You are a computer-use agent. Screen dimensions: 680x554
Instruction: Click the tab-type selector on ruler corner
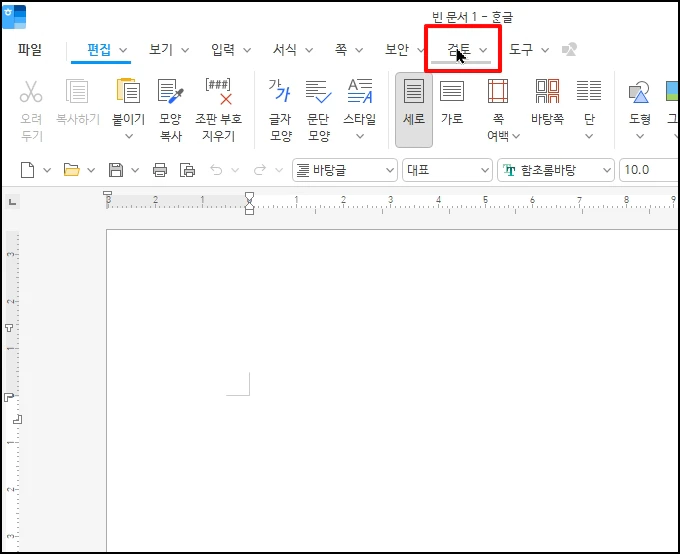[12, 202]
